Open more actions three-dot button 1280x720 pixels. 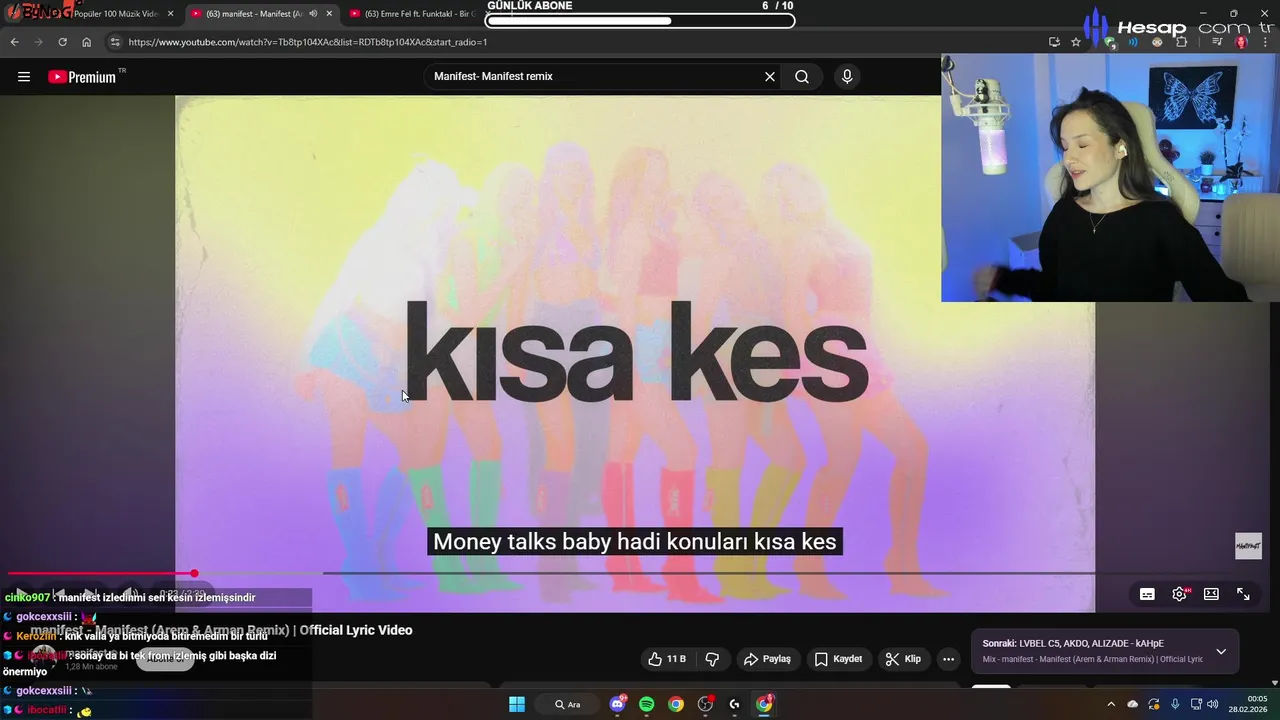[x=948, y=659]
